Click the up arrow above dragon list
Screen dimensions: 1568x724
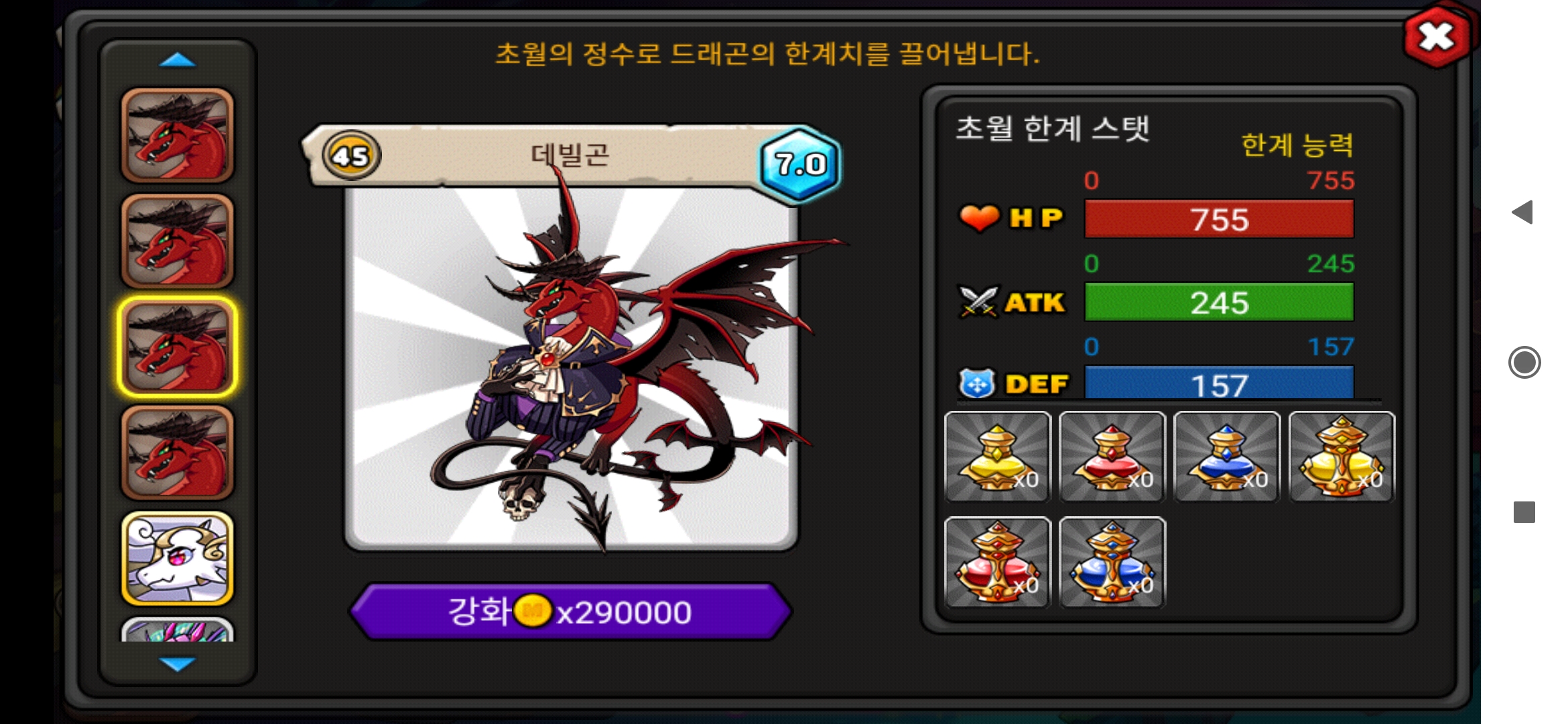click(x=178, y=60)
